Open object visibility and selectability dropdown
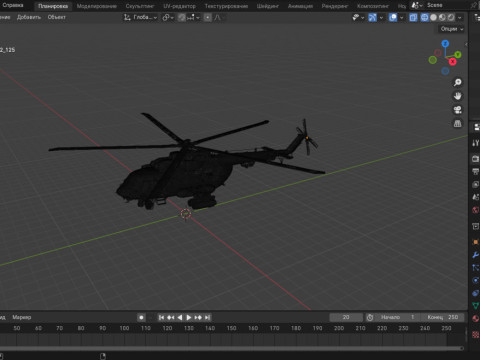Screen dimensions: 480x360 (x=358, y=17)
